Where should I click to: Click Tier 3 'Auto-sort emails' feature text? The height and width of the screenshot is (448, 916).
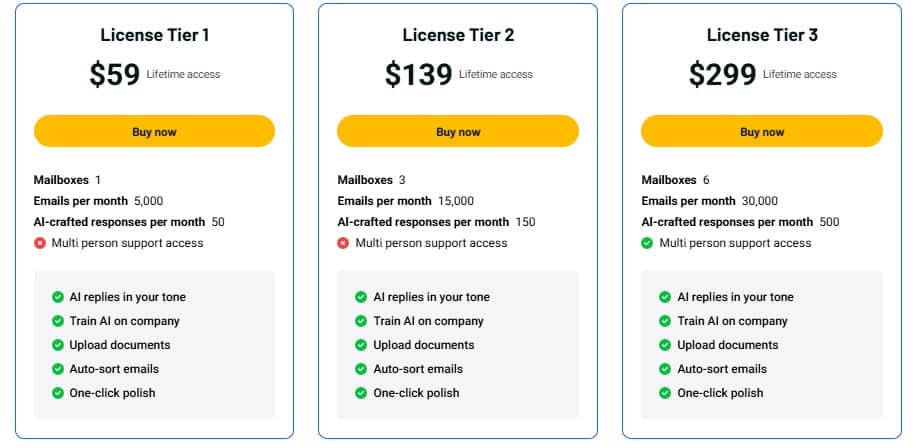pos(722,369)
